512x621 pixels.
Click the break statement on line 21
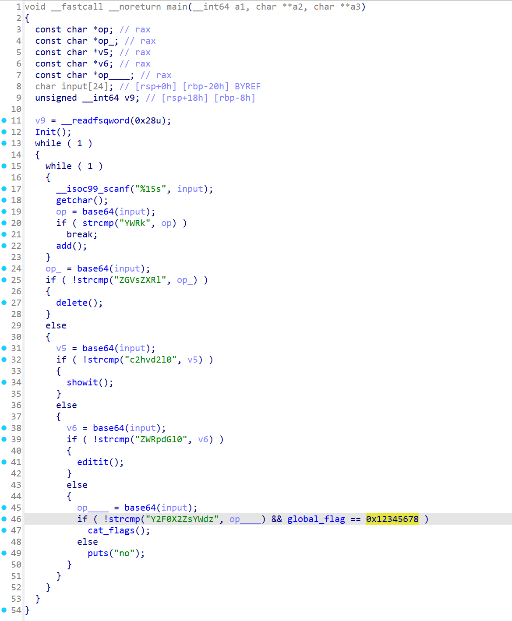coord(82,234)
